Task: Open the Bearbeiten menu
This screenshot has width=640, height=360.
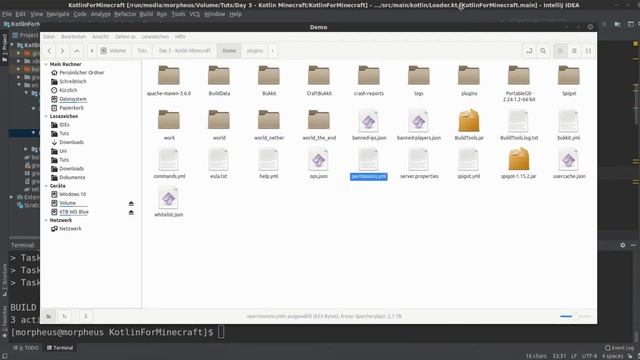Action: click(x=73, y=37)
